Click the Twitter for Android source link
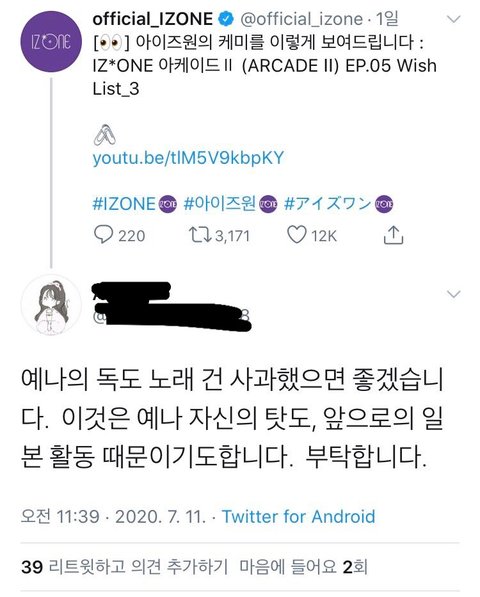Image resolution: width=480 pixels, height=597 pixels. click(x=298, y=517)
